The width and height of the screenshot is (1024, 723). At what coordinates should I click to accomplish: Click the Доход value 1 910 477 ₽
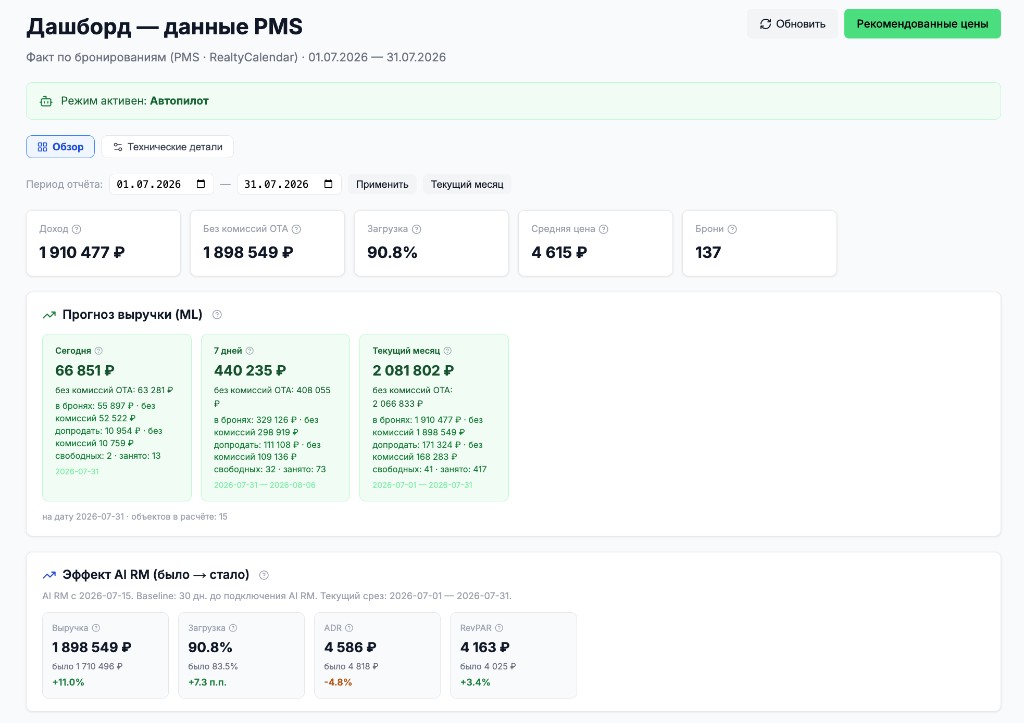82,252
